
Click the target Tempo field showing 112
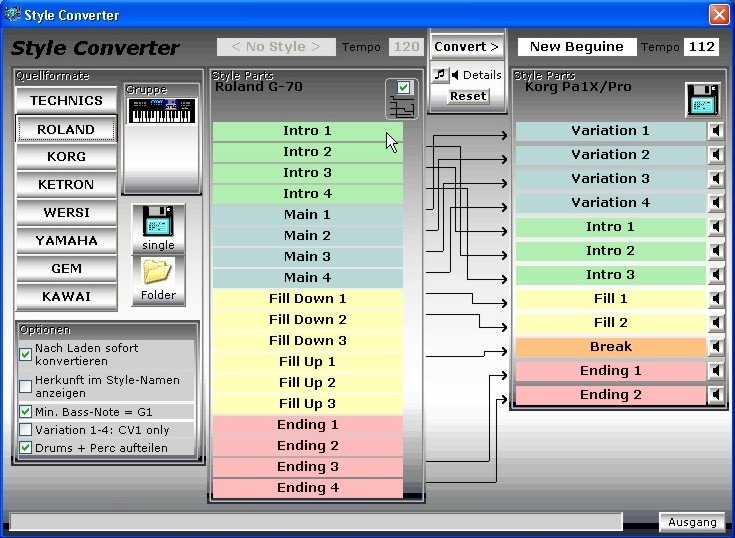pyautogui.click(x=701, y=46)
